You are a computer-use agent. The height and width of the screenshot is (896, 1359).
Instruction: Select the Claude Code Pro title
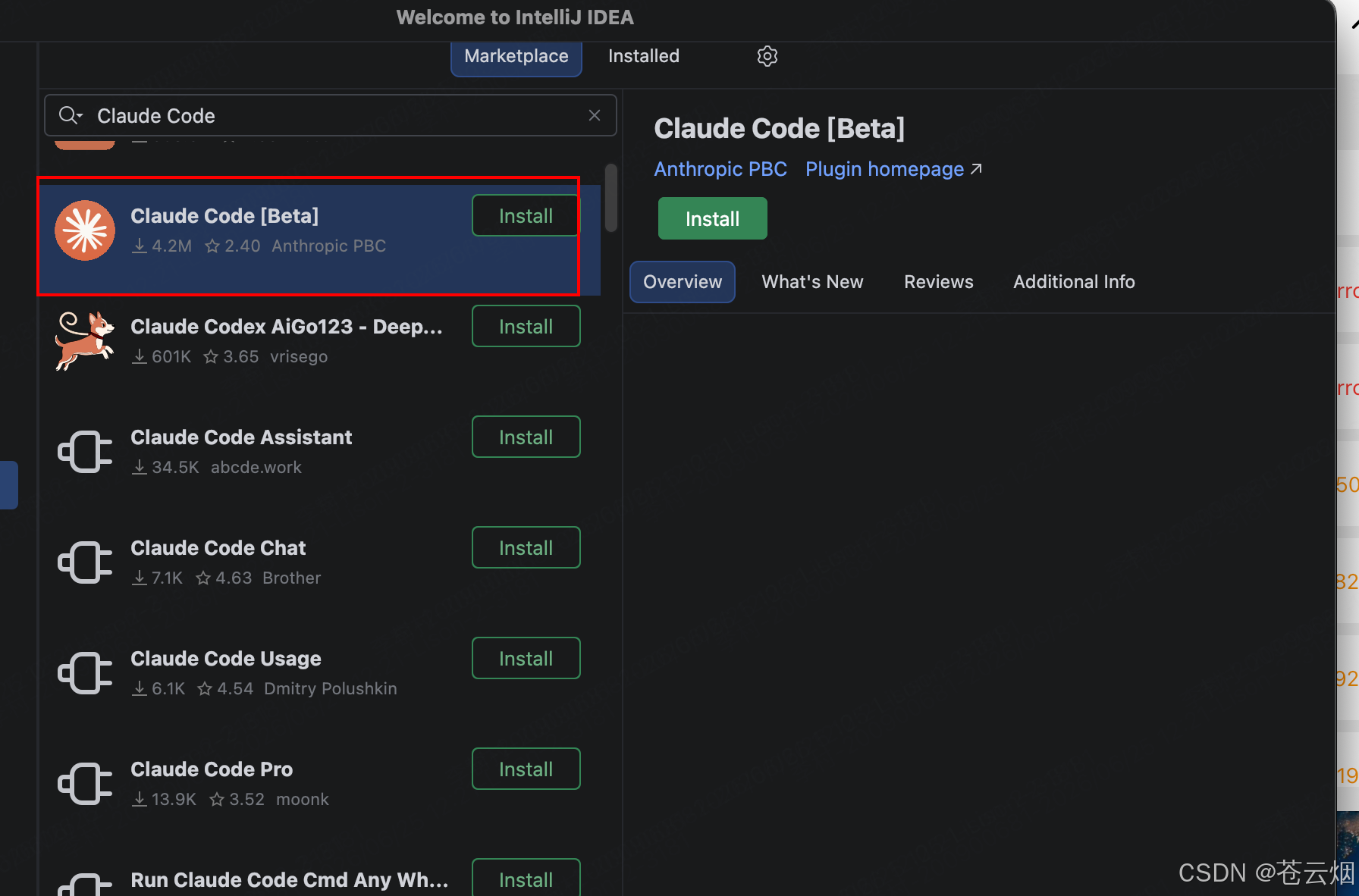212,769
